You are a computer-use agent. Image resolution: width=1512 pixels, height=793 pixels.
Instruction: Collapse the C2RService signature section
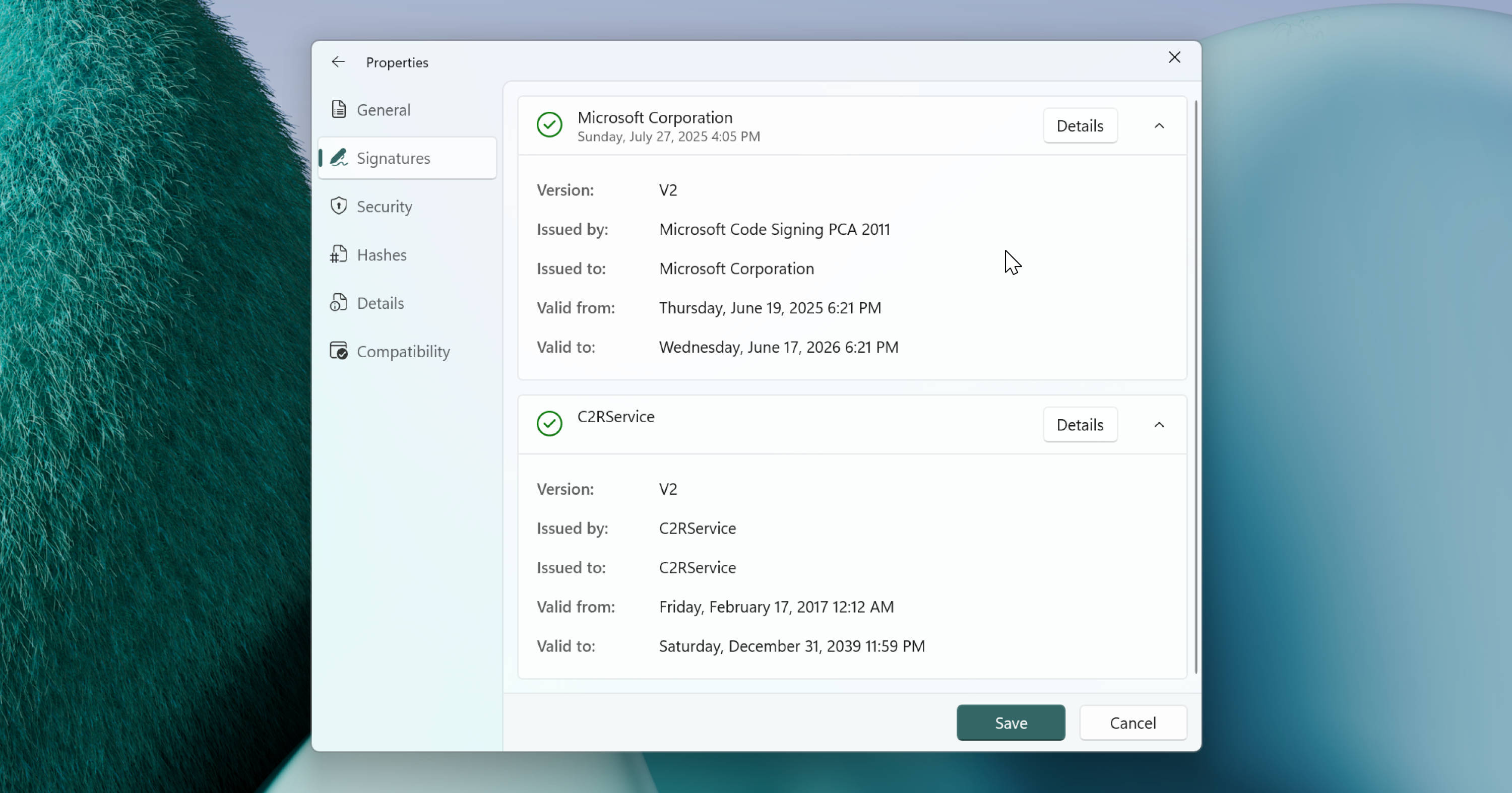click(x=1159, y=425)
